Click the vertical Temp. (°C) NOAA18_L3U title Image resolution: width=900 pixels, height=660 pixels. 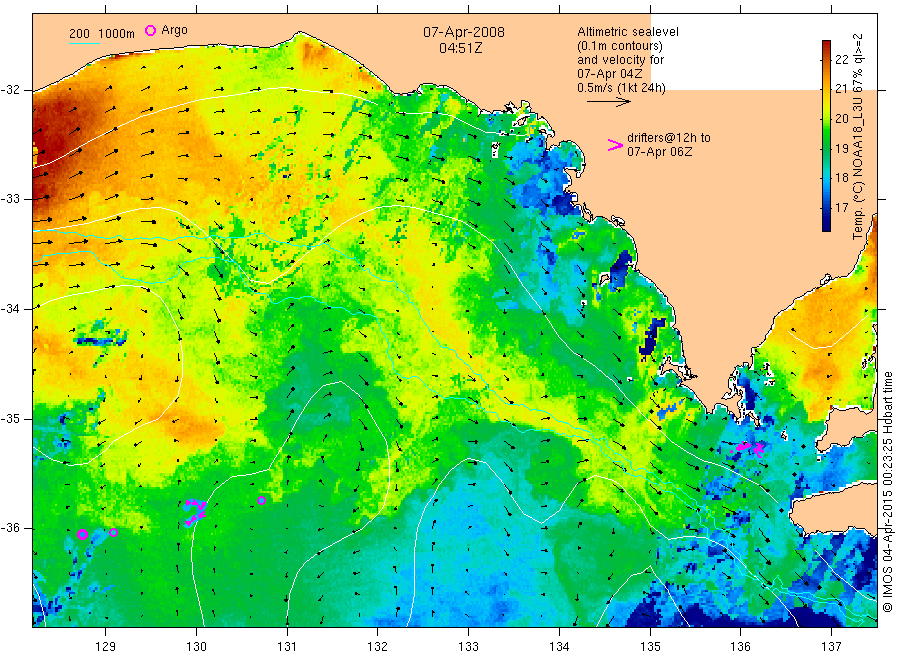(x=858, y=136)
